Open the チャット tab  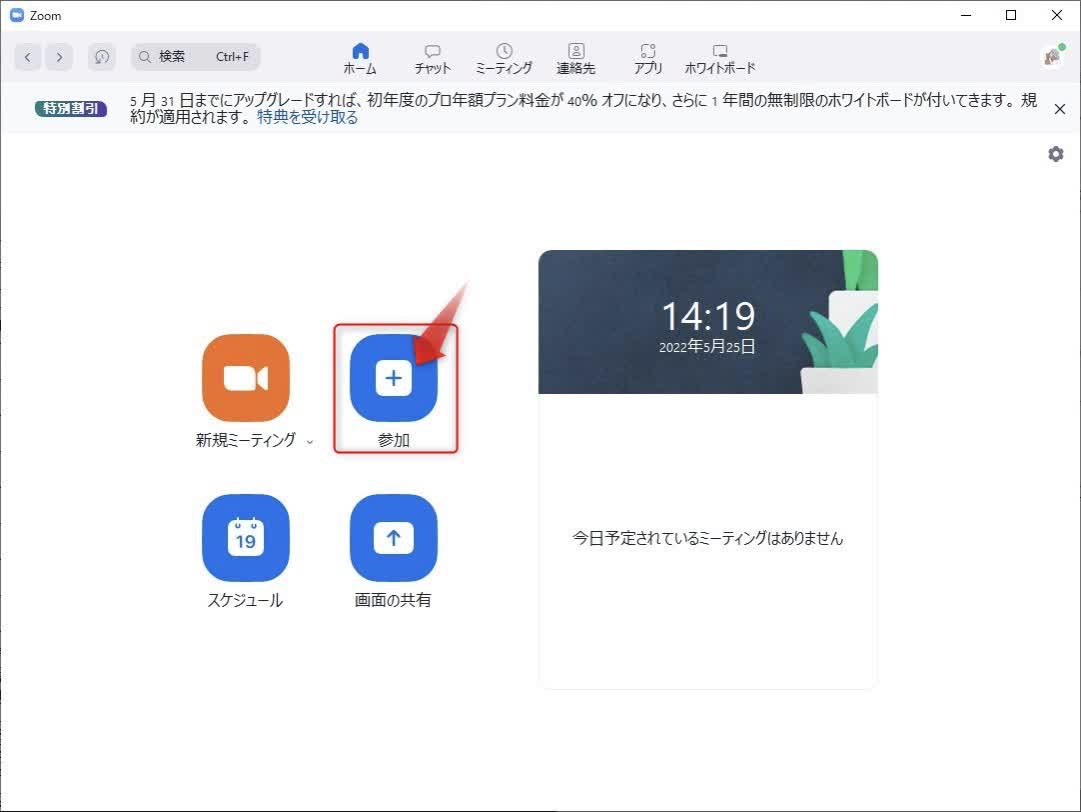[x=432, y=58]
